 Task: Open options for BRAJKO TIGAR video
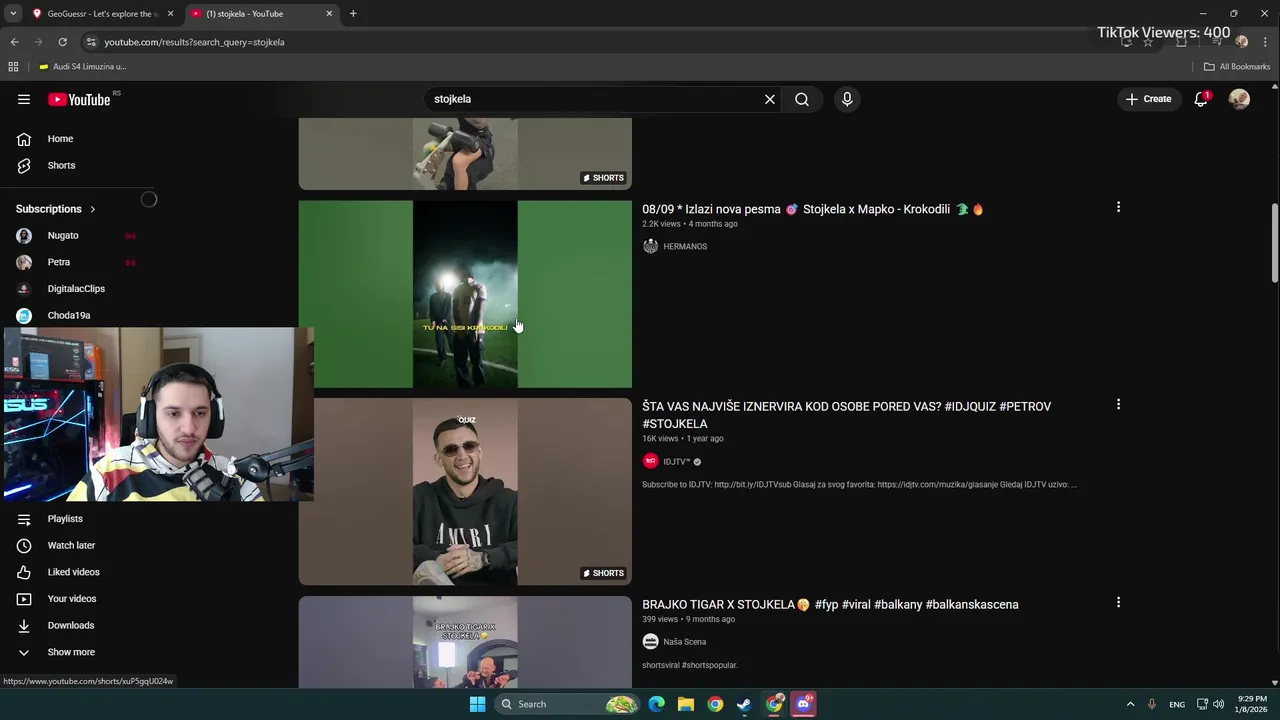click(x=1118, y=602)
